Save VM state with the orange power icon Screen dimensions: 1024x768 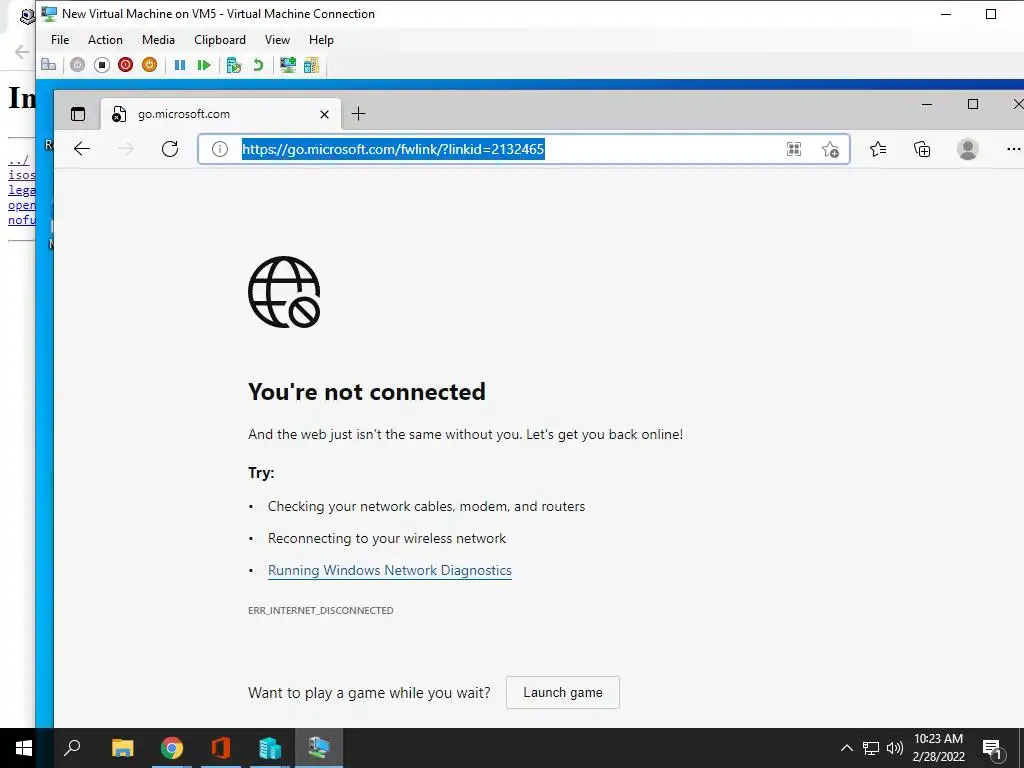[150, 65]
